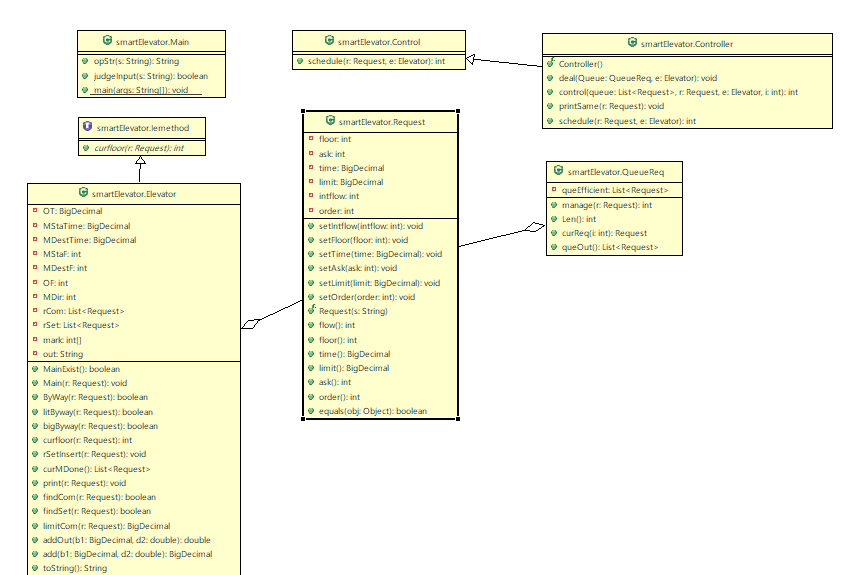Select the time: BigDecimal field in Request
Image resolution: width=853 pixels, height=575 pixels.
point(351,168)
